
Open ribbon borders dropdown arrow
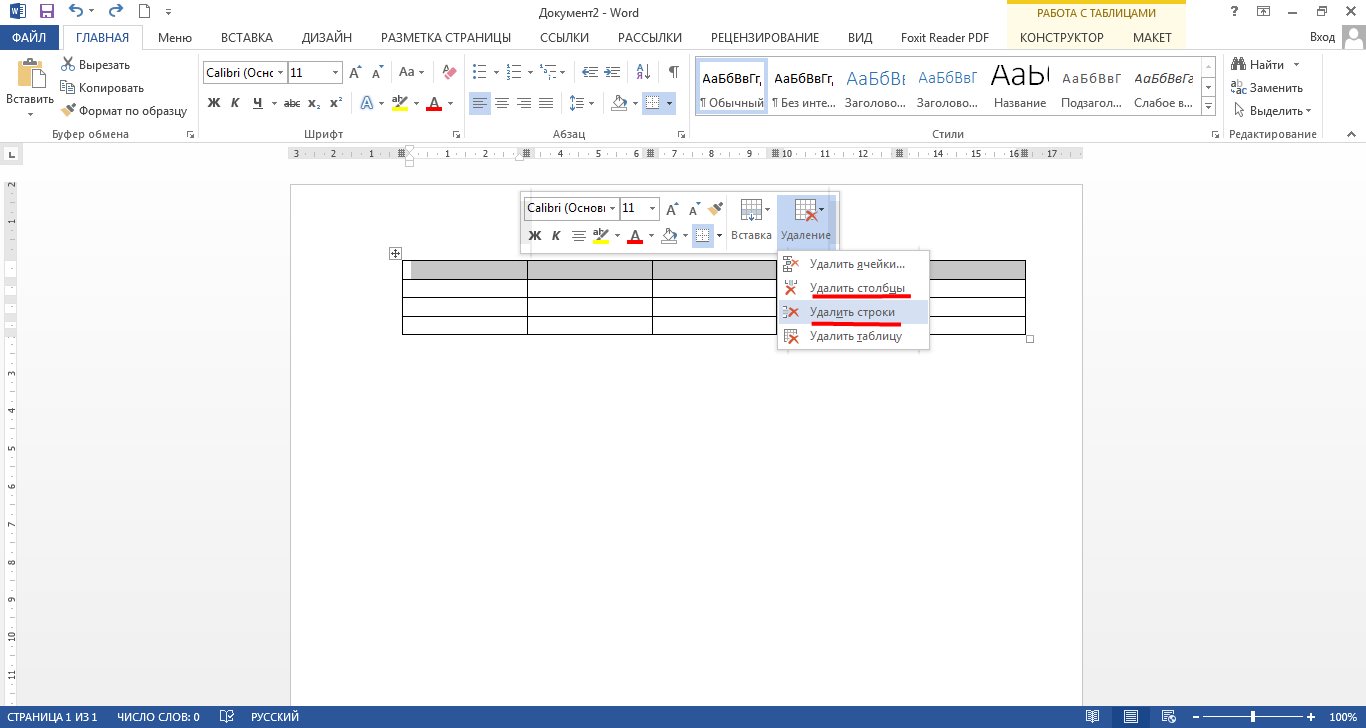670,103
